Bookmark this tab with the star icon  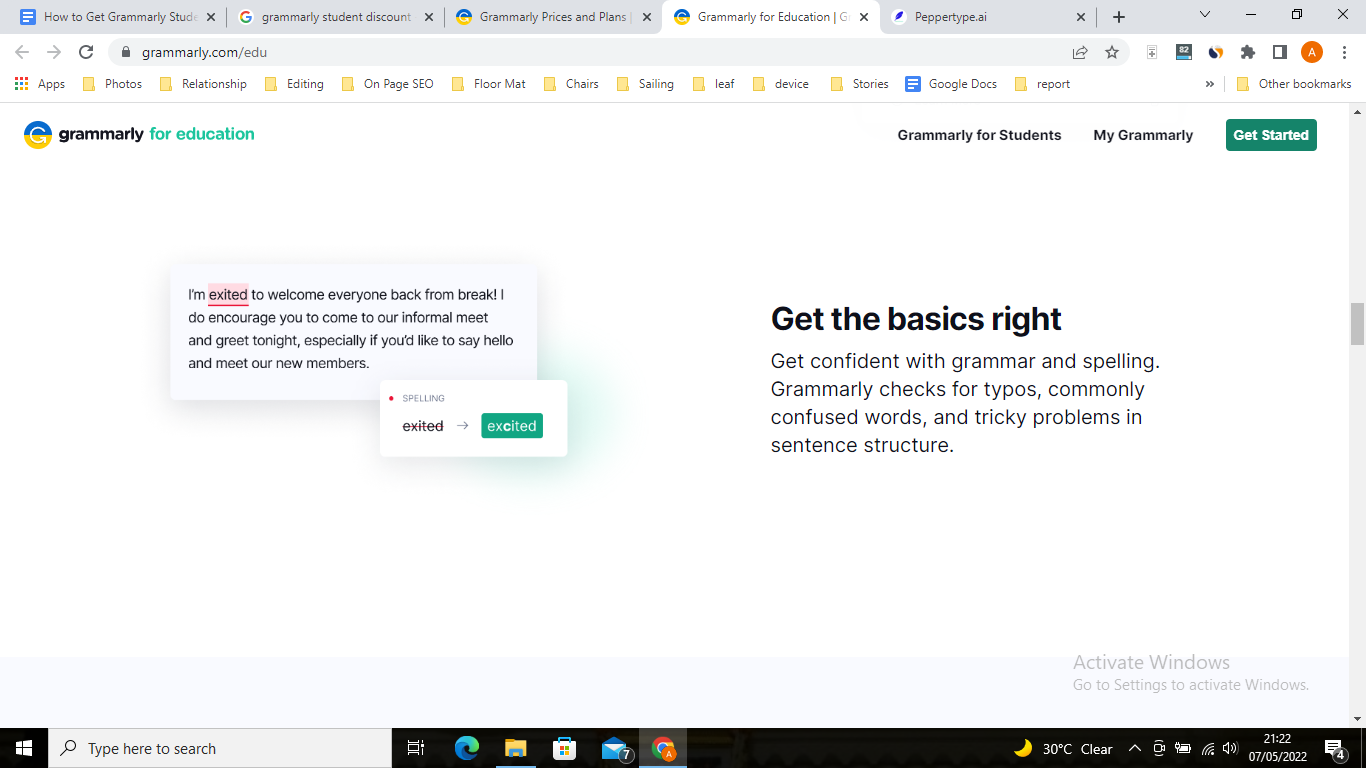pyautogui.click(x=1112, y=52)
